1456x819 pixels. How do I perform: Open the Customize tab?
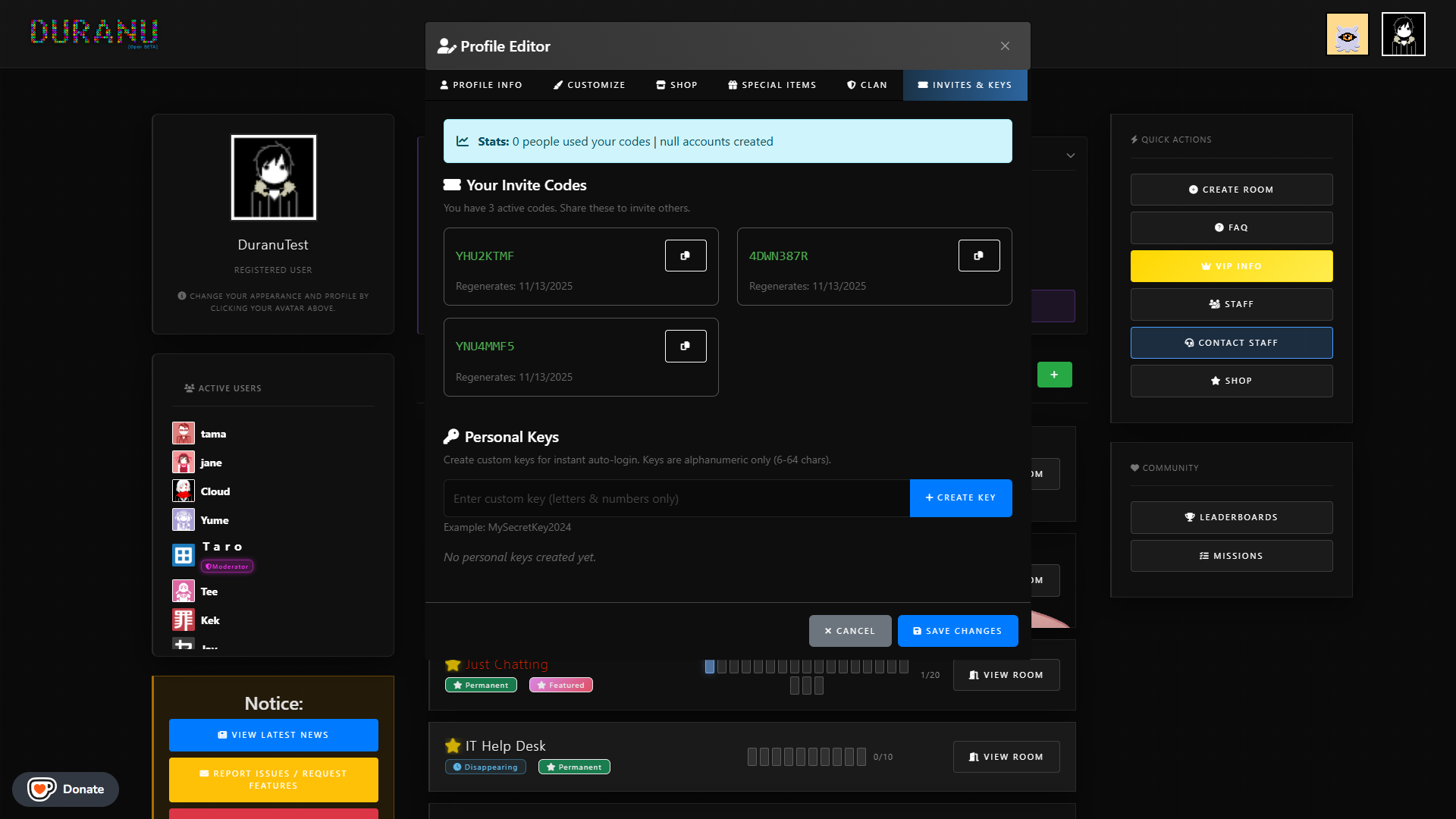pos(589,85)
